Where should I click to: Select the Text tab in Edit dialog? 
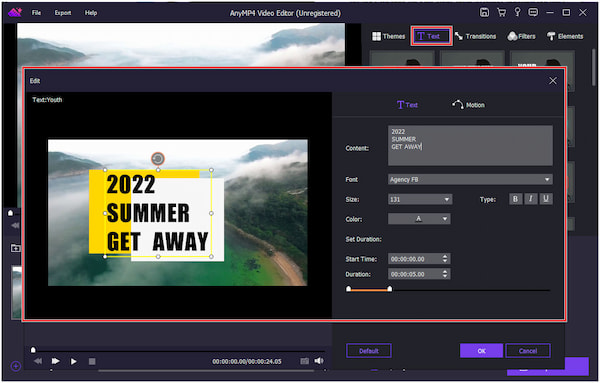(407, 105)
